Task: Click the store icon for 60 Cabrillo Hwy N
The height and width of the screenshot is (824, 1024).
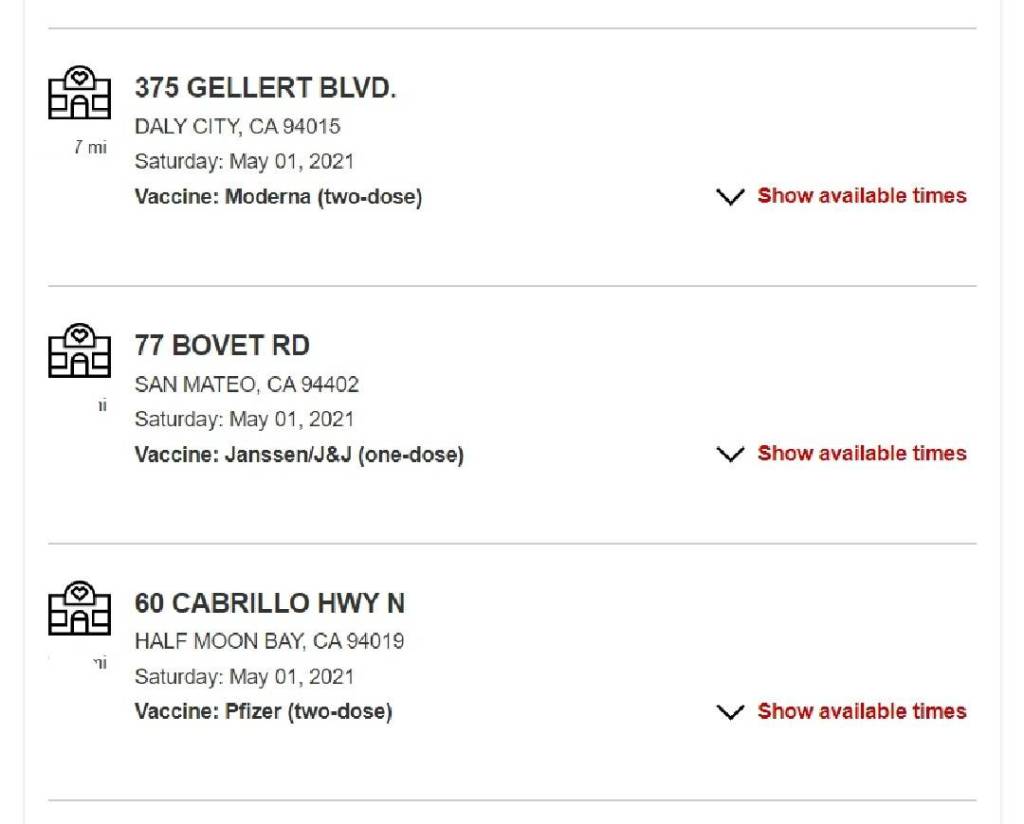Action: point(79,609)
